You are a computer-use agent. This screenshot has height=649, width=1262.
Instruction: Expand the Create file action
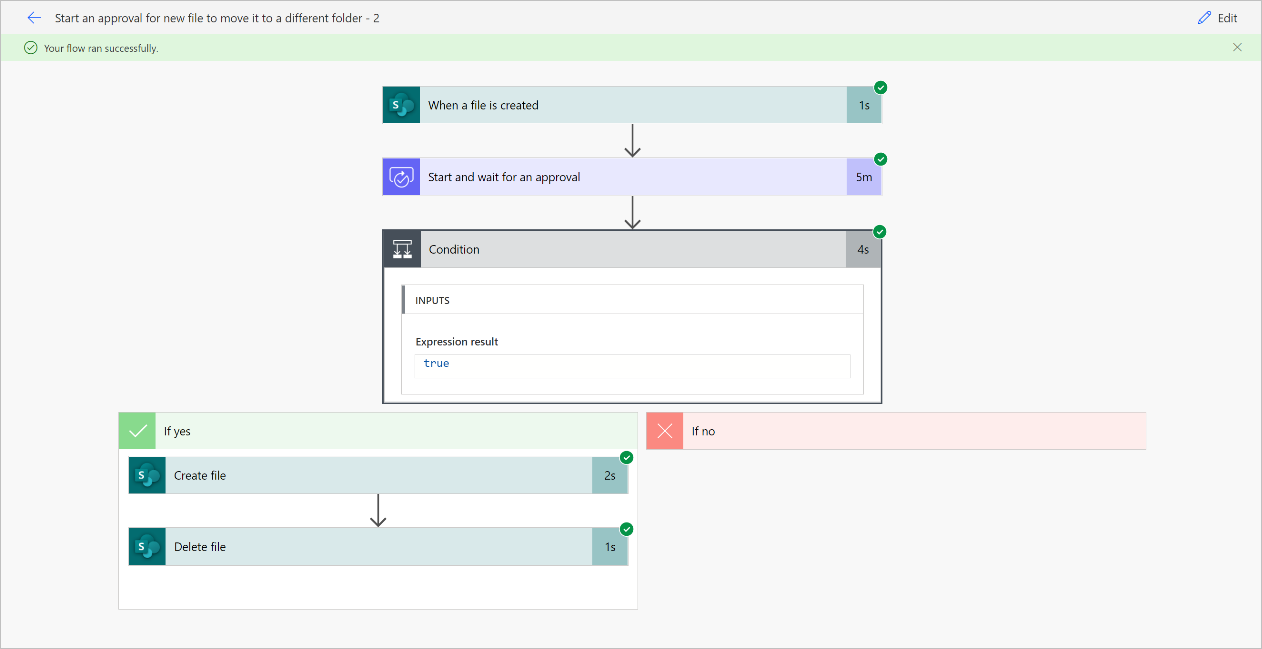tap(380, 476)
